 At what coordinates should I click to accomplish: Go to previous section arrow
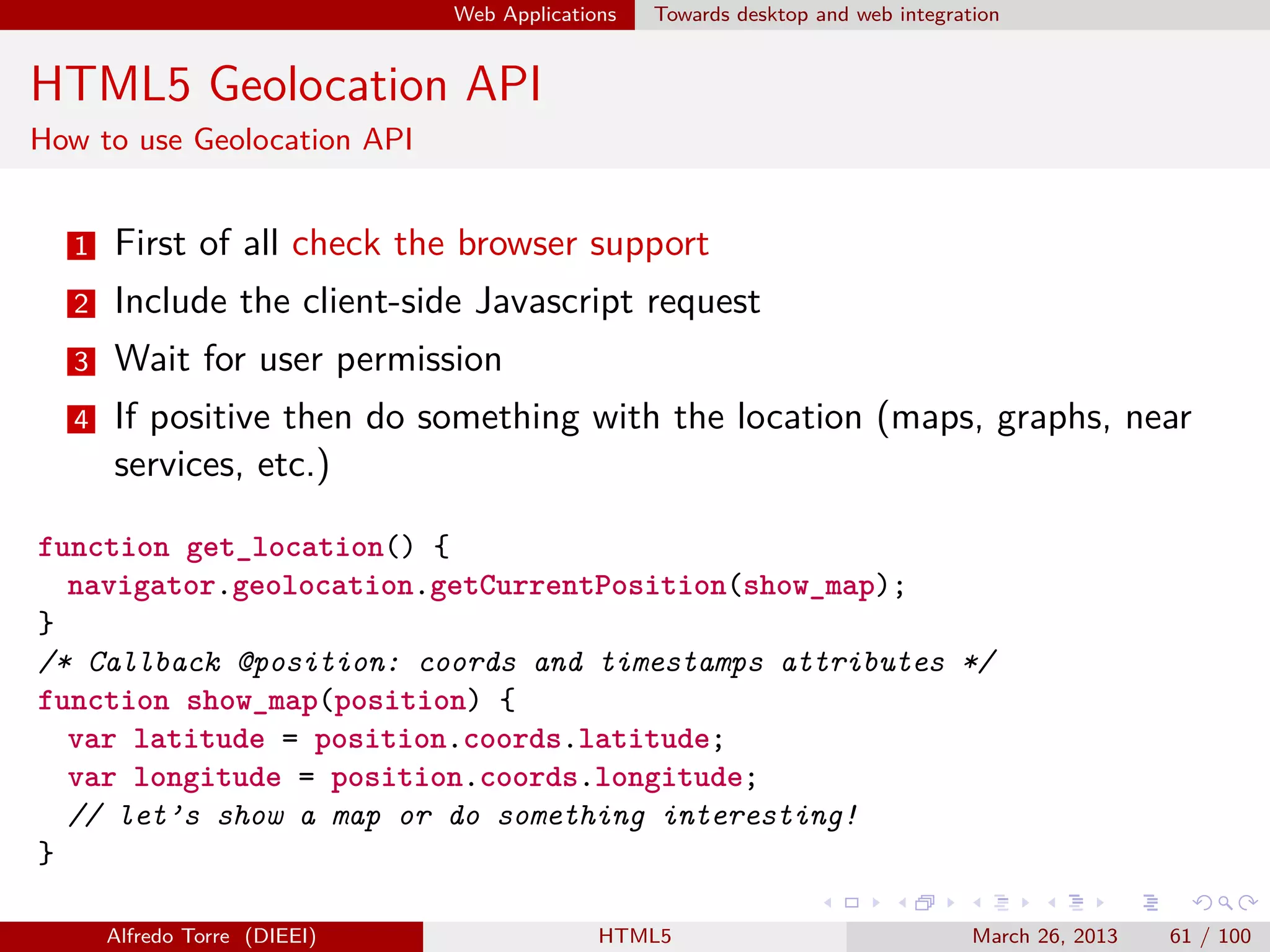1052,903
